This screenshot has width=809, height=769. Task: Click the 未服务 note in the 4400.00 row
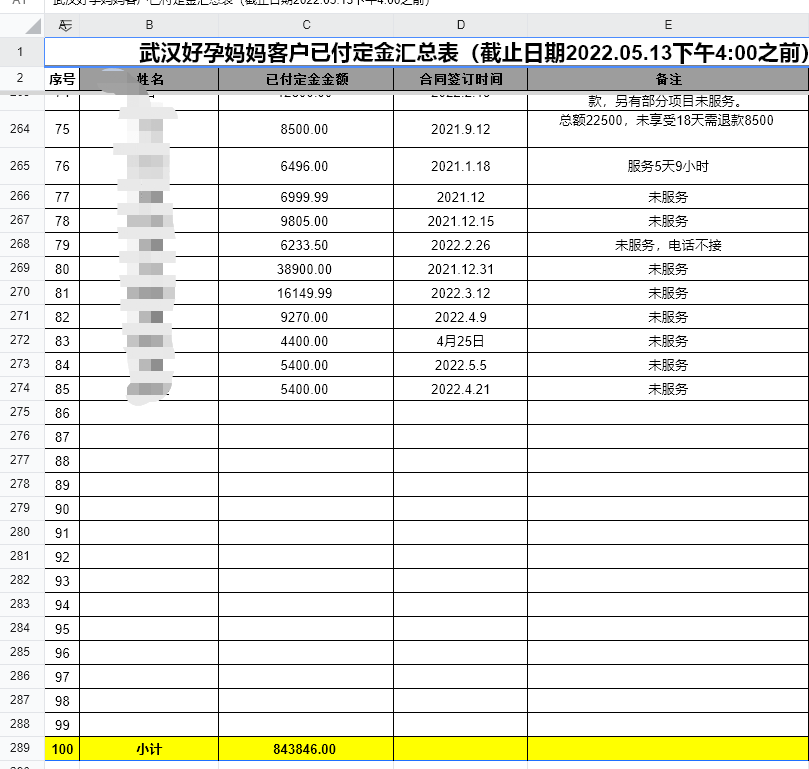pyautogui.click(x=668, y=341)
